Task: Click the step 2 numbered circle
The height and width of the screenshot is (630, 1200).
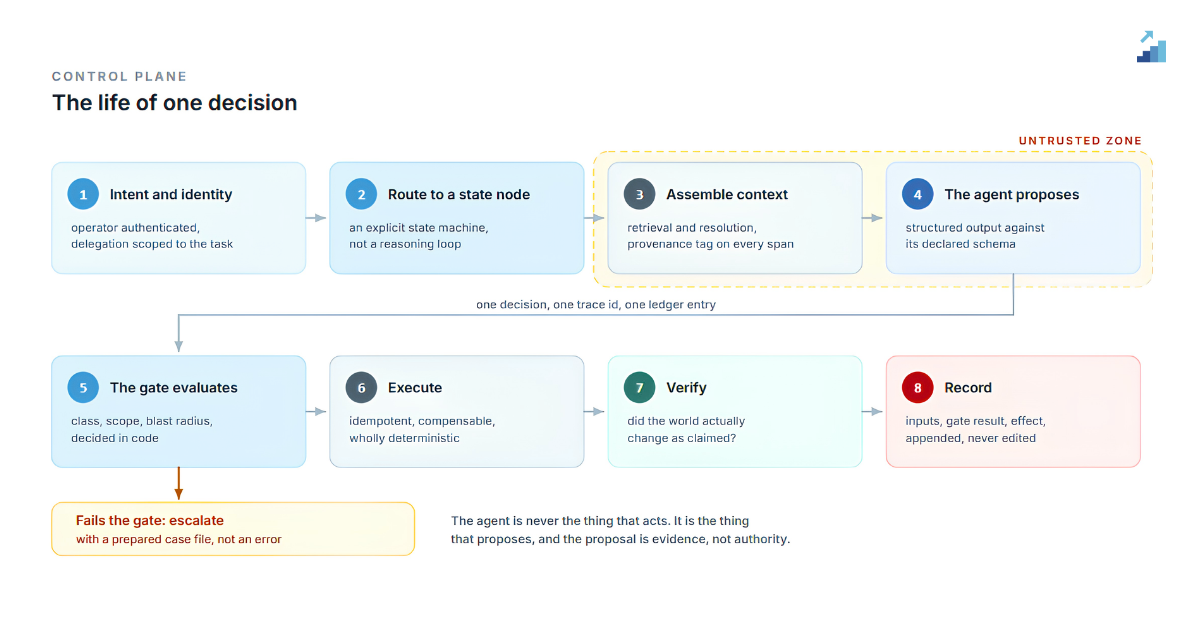Action: (362, 195)
